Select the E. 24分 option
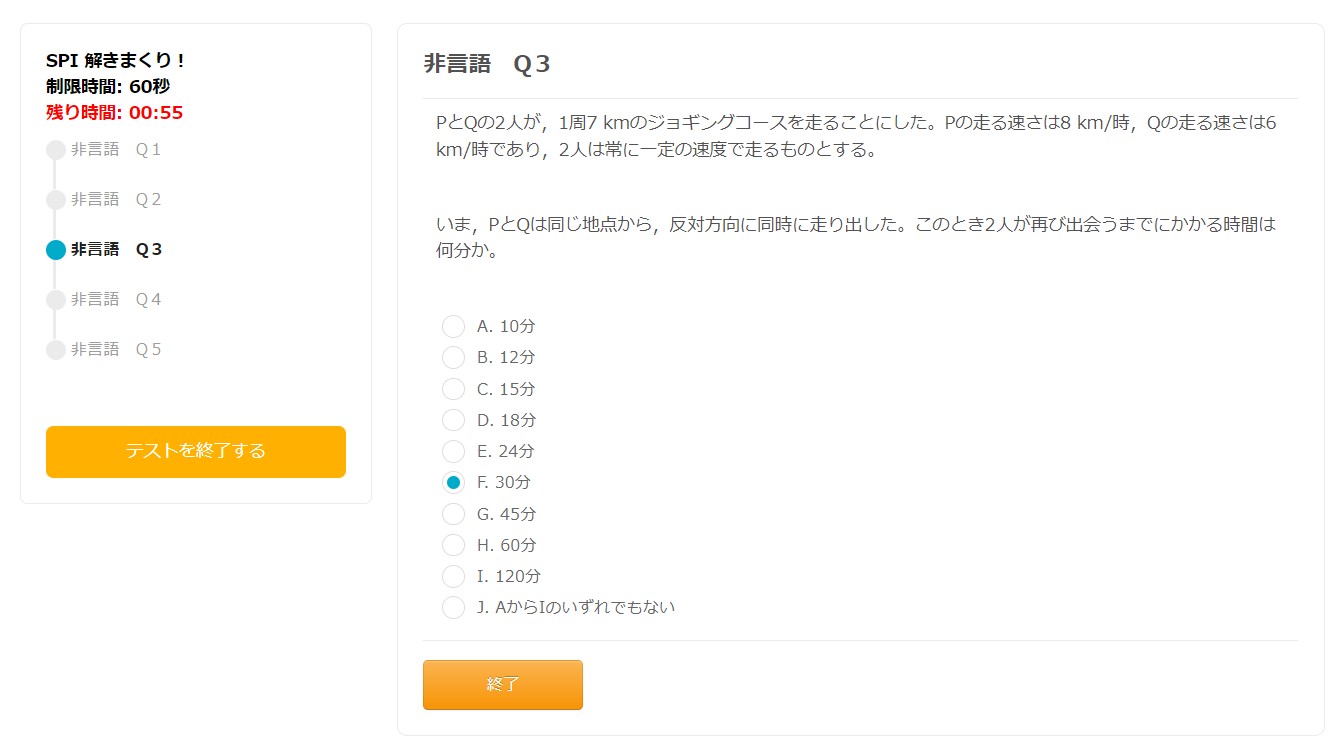 click(453, 451)
